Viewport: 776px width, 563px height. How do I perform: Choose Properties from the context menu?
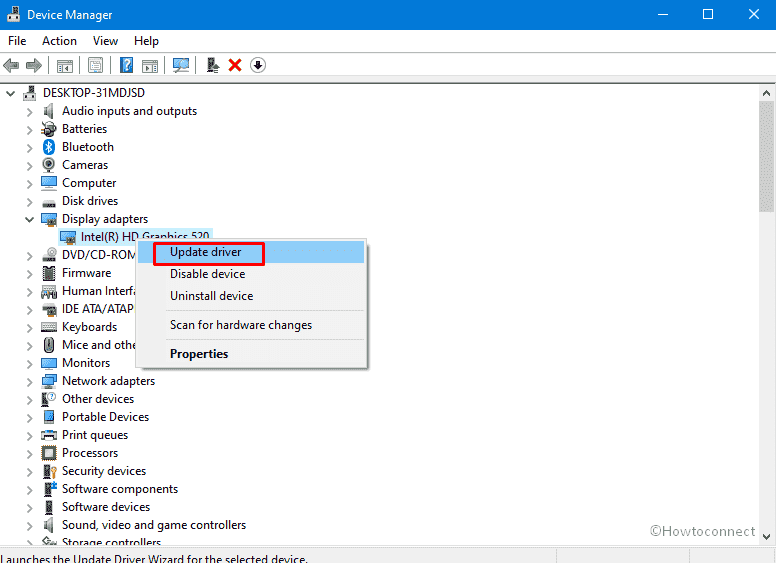tap(251, 354)
